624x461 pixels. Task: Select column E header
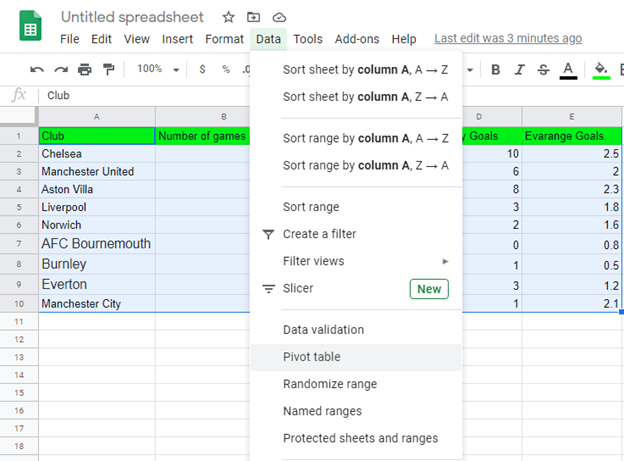coord(571,117)
